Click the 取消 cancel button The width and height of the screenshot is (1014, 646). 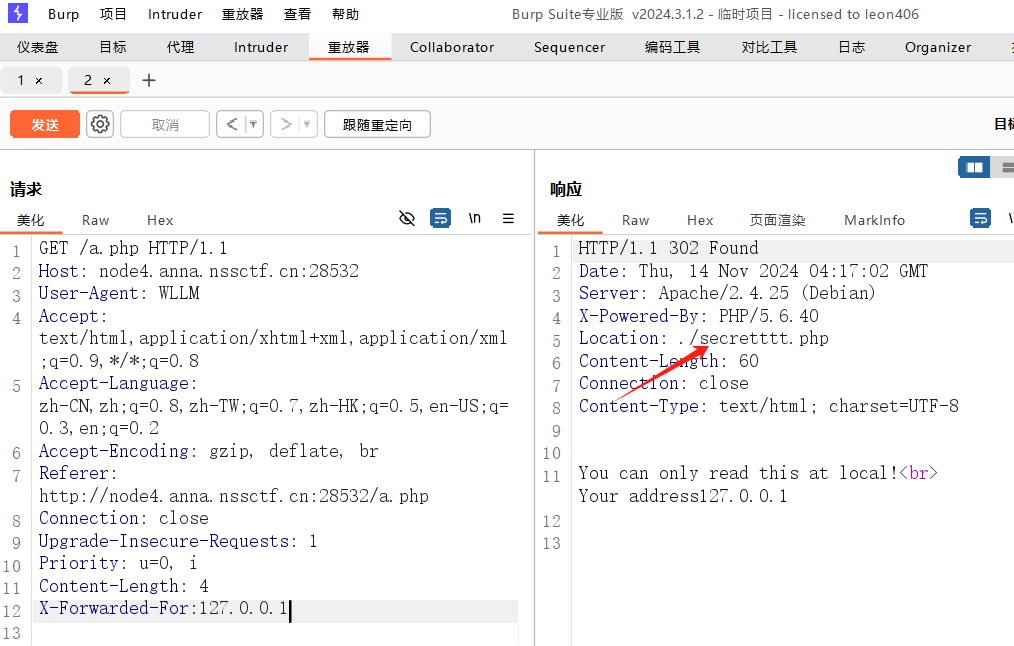click(x=165, y=124)
